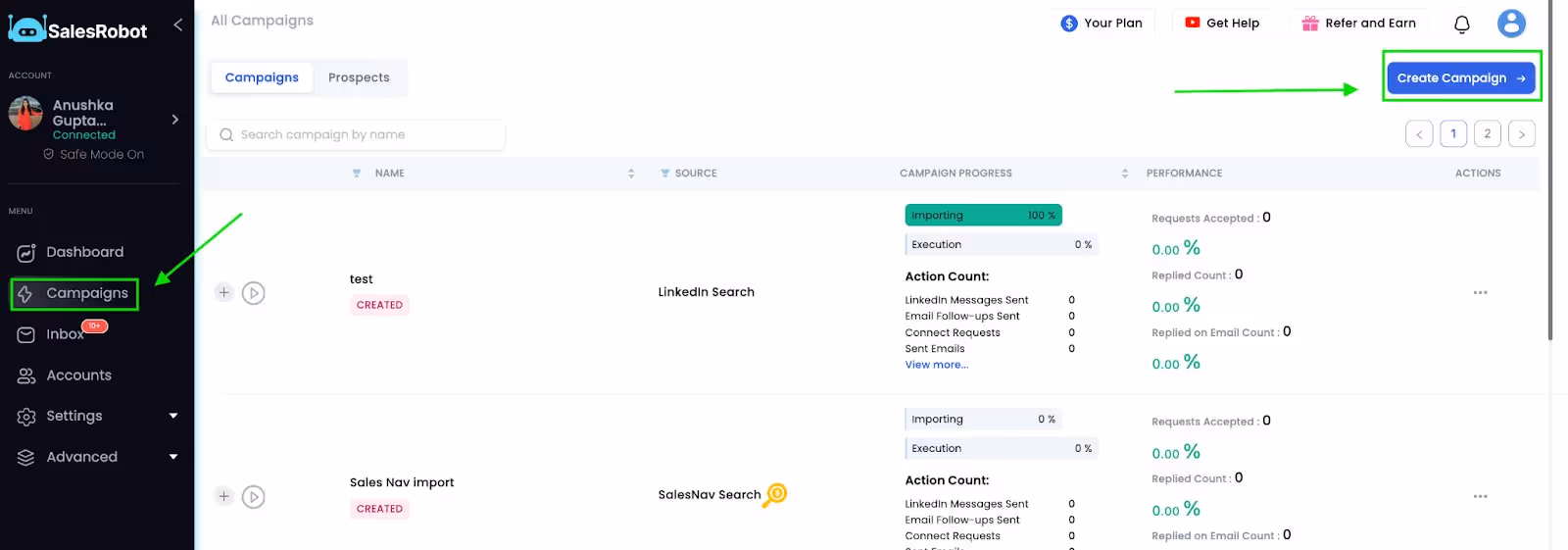Select page 1 in pagination

1453,134
